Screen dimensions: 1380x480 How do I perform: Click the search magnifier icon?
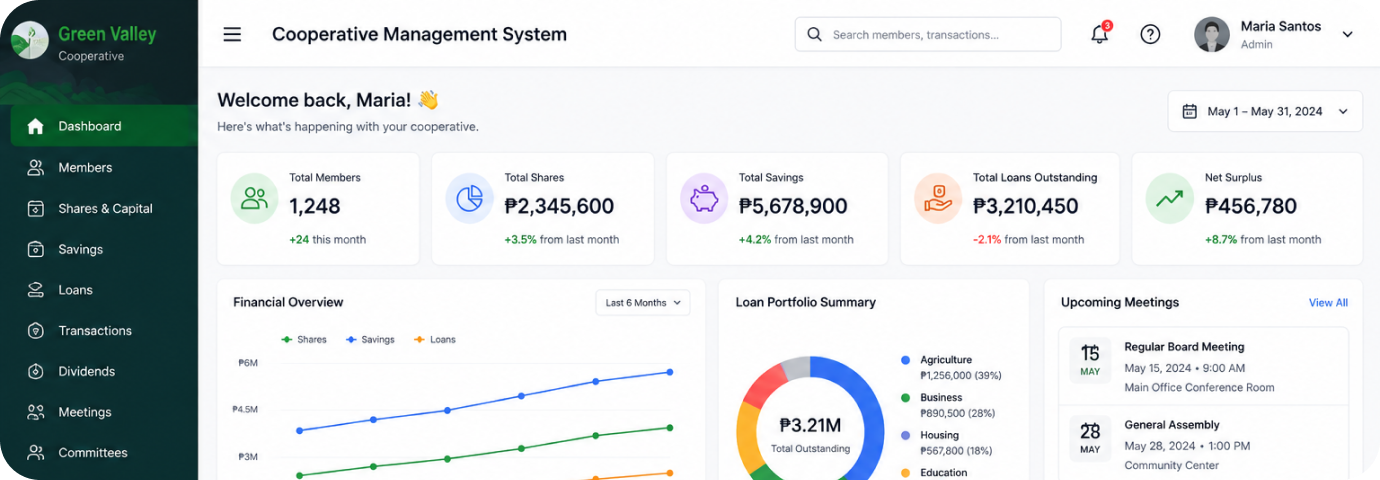coord(814,34)
